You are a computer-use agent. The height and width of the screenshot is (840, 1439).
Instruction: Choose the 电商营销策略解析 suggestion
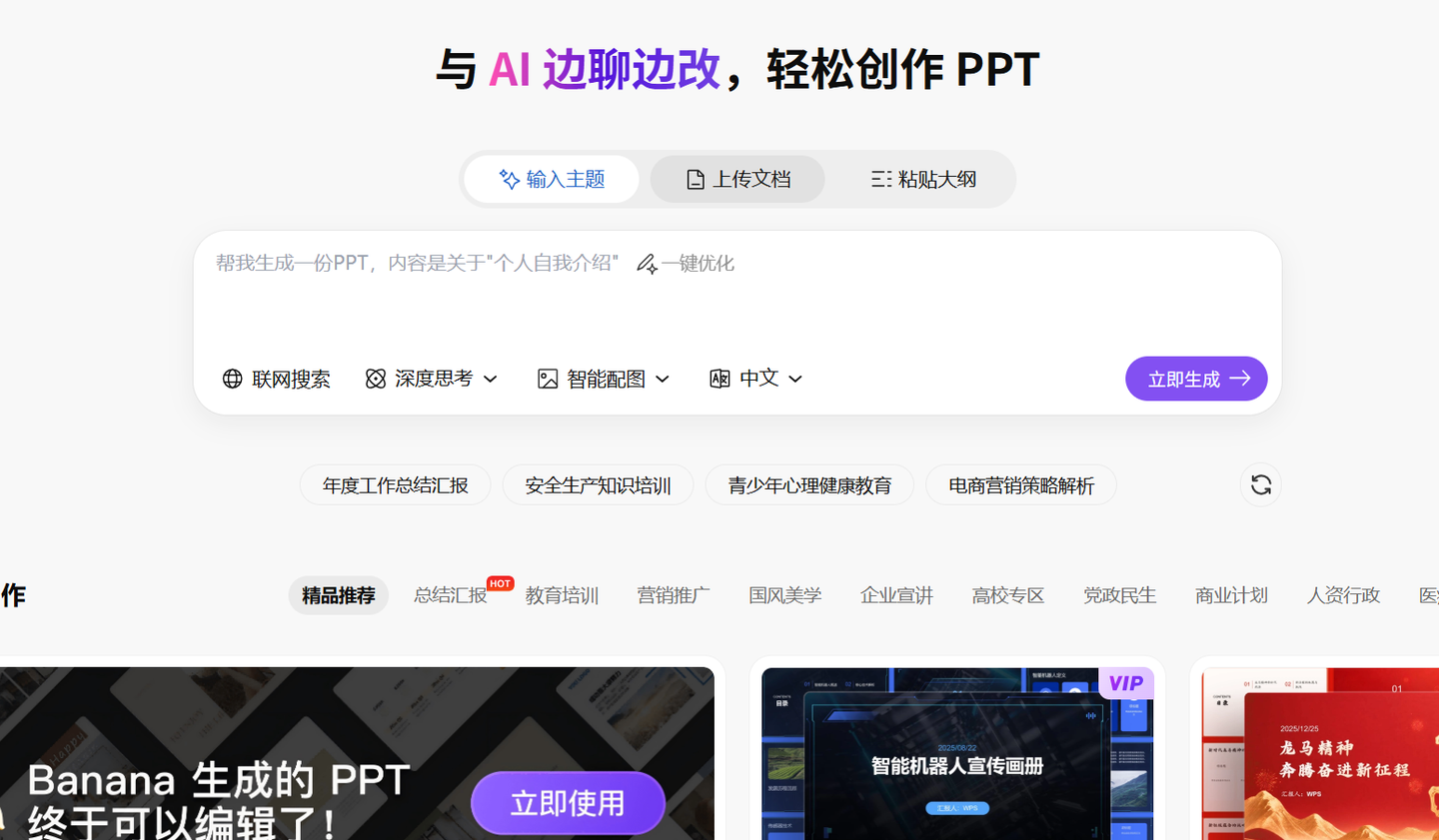(x=1021, y=485)
